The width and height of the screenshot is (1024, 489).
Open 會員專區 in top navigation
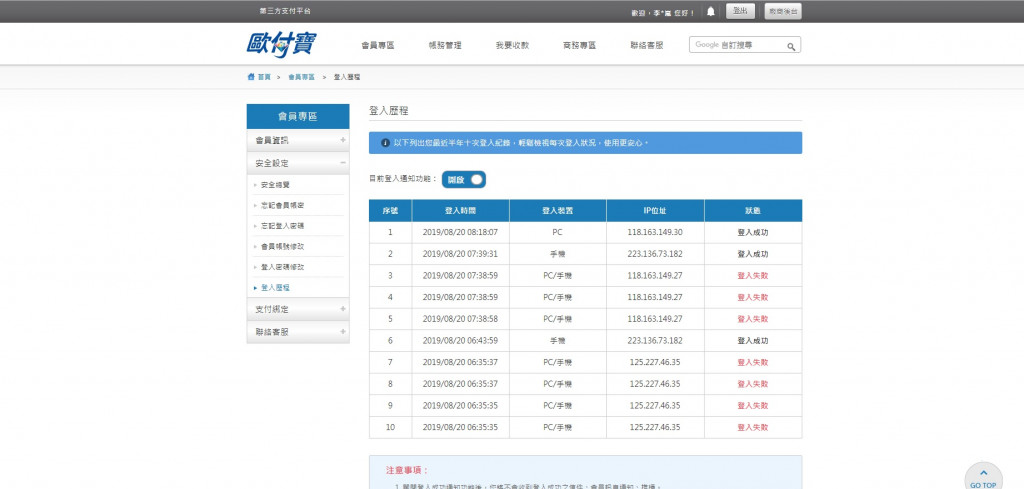[377, 45]
